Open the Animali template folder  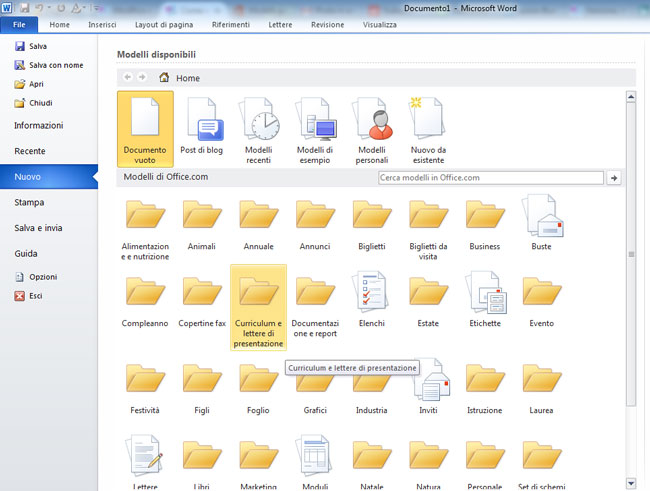pyautogui.click(x=201, y=224)
